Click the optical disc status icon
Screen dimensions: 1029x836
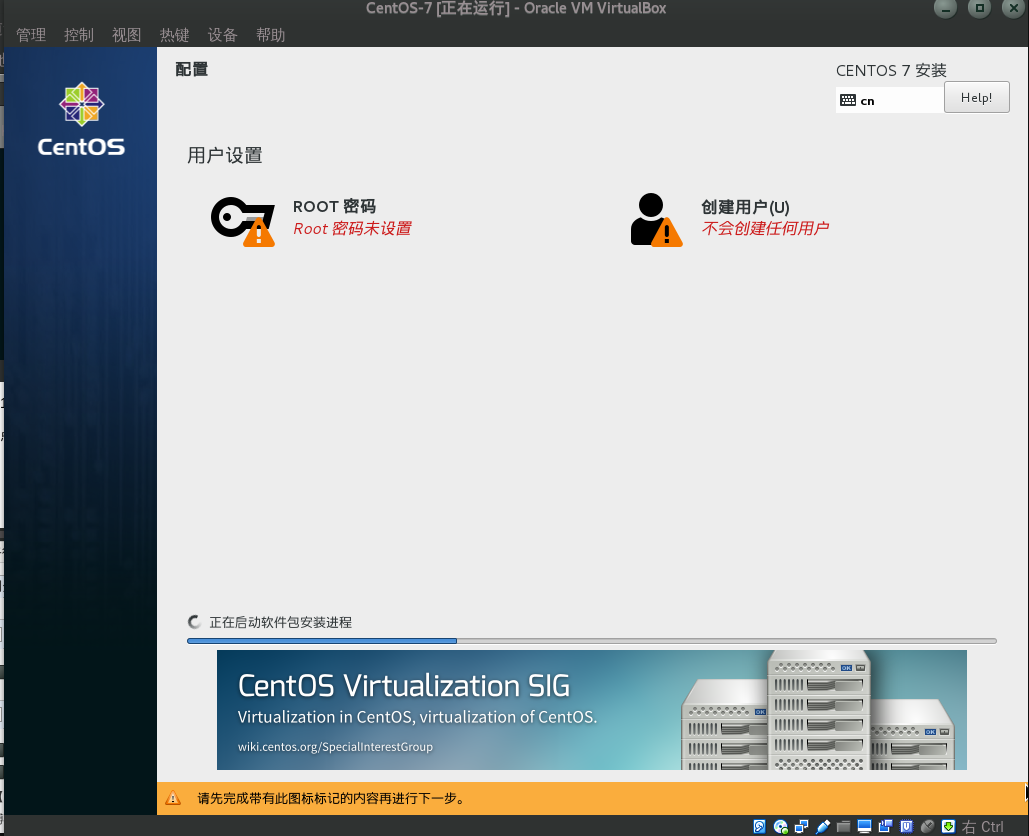click(780, 827)
